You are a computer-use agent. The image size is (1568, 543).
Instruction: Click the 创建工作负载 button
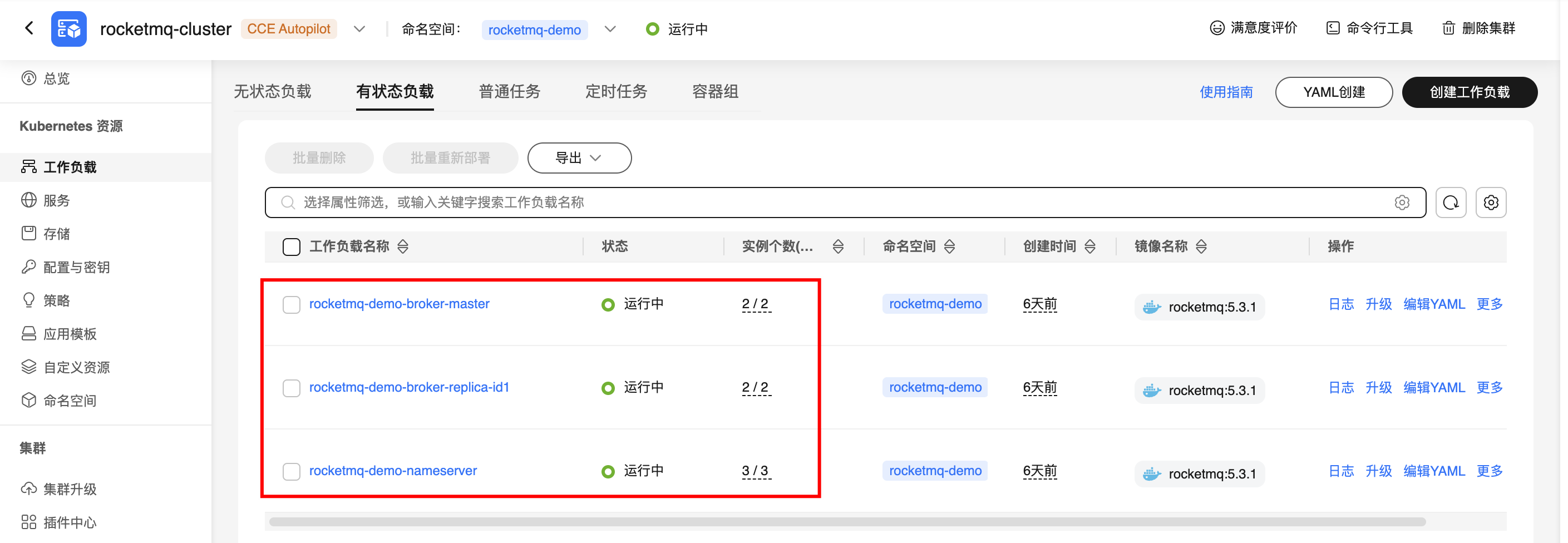[x=1469, y=92]
